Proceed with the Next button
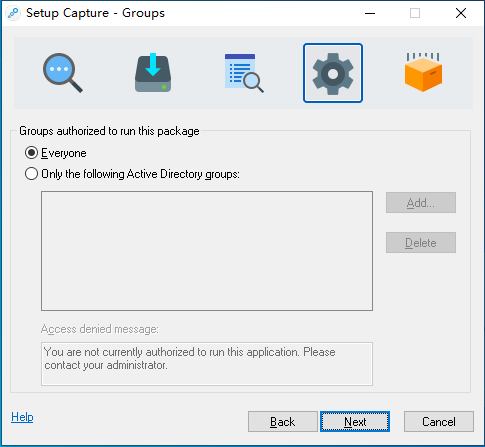The image size is (485, 447). (x=355, y=421)
